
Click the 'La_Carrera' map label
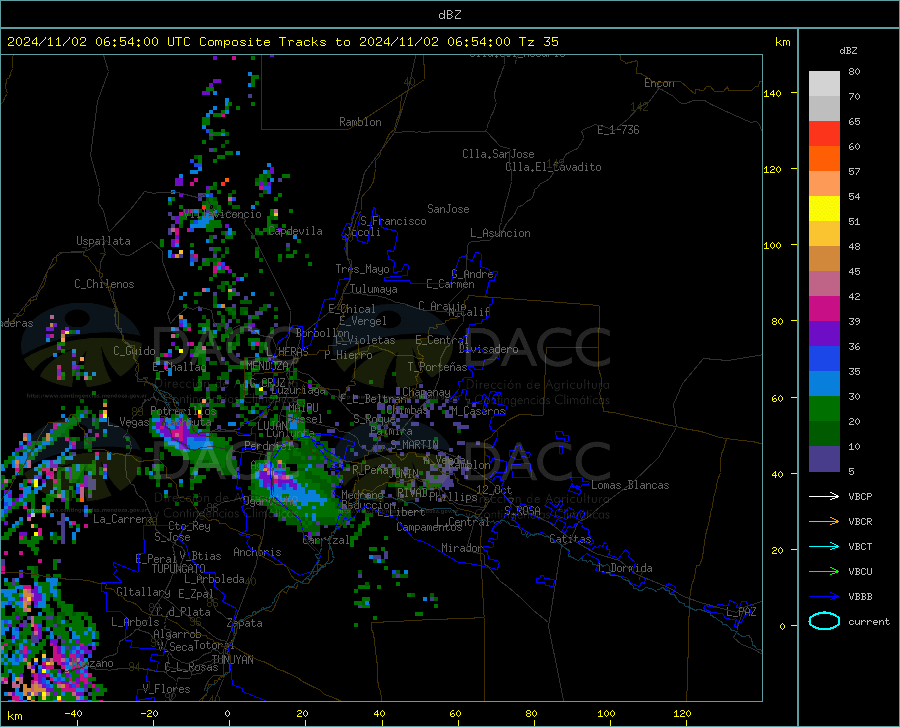tap(123, 519)
